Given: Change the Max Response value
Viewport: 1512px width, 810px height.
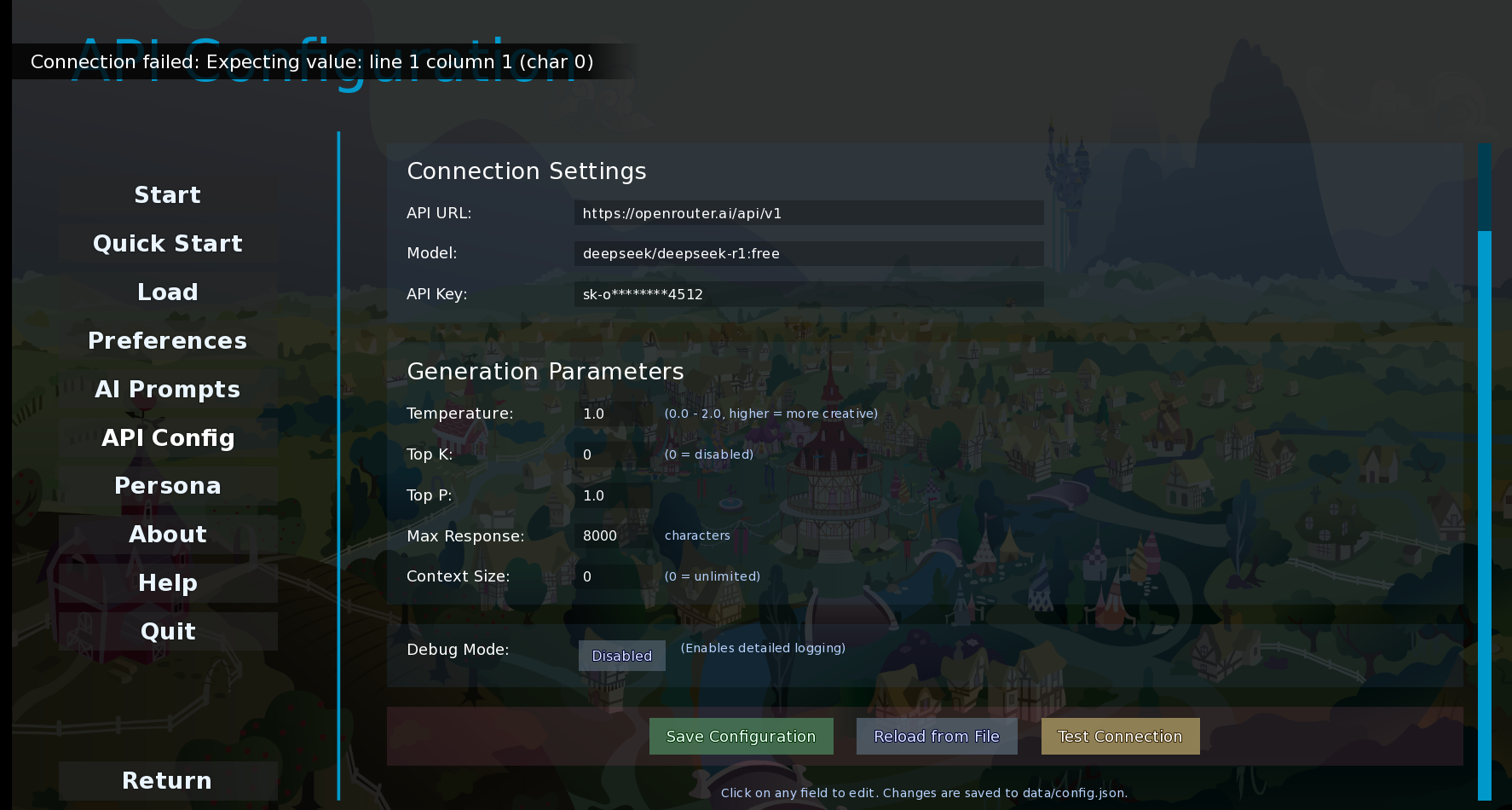Looking at the screenshot, I should 614,535.
